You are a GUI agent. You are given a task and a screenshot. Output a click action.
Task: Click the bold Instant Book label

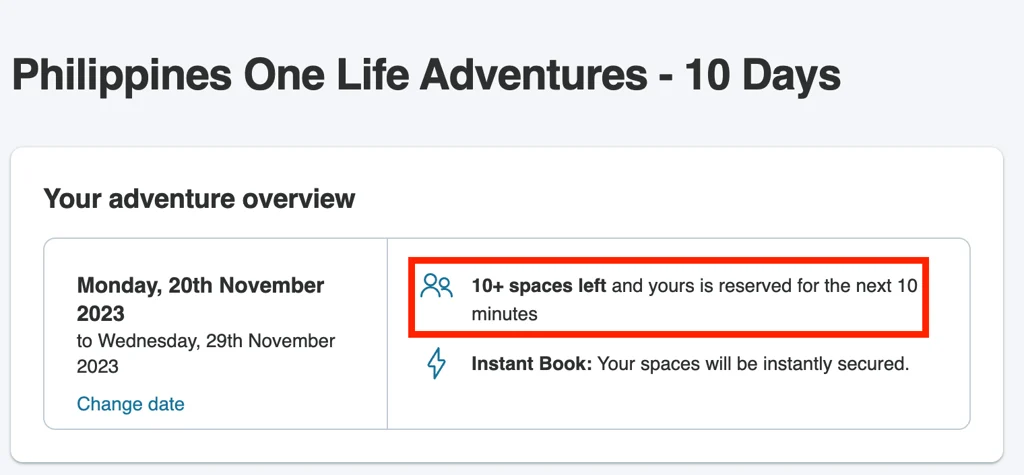coord(532,364)
